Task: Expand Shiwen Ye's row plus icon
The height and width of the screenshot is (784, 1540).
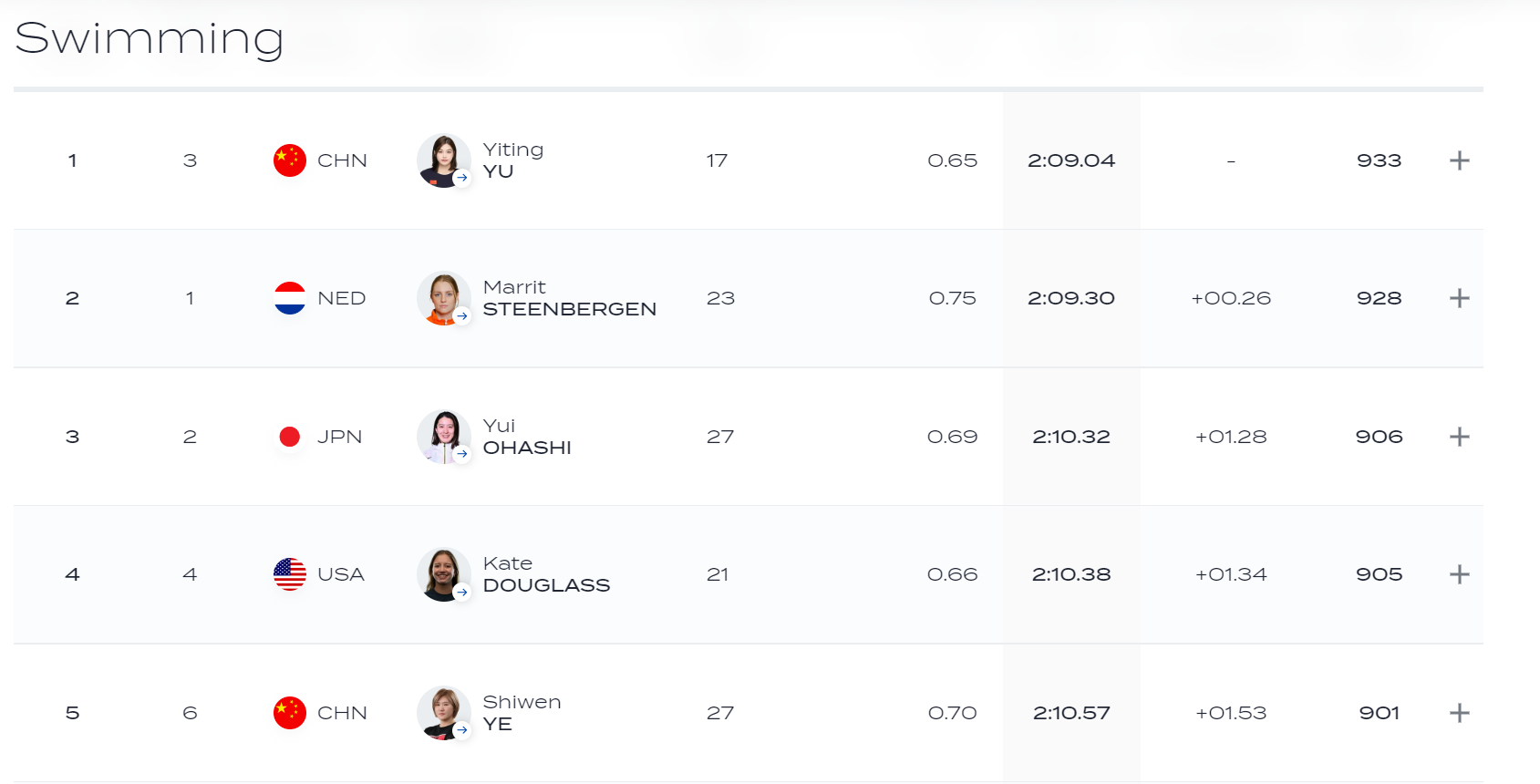Action: coord(1459,713)
